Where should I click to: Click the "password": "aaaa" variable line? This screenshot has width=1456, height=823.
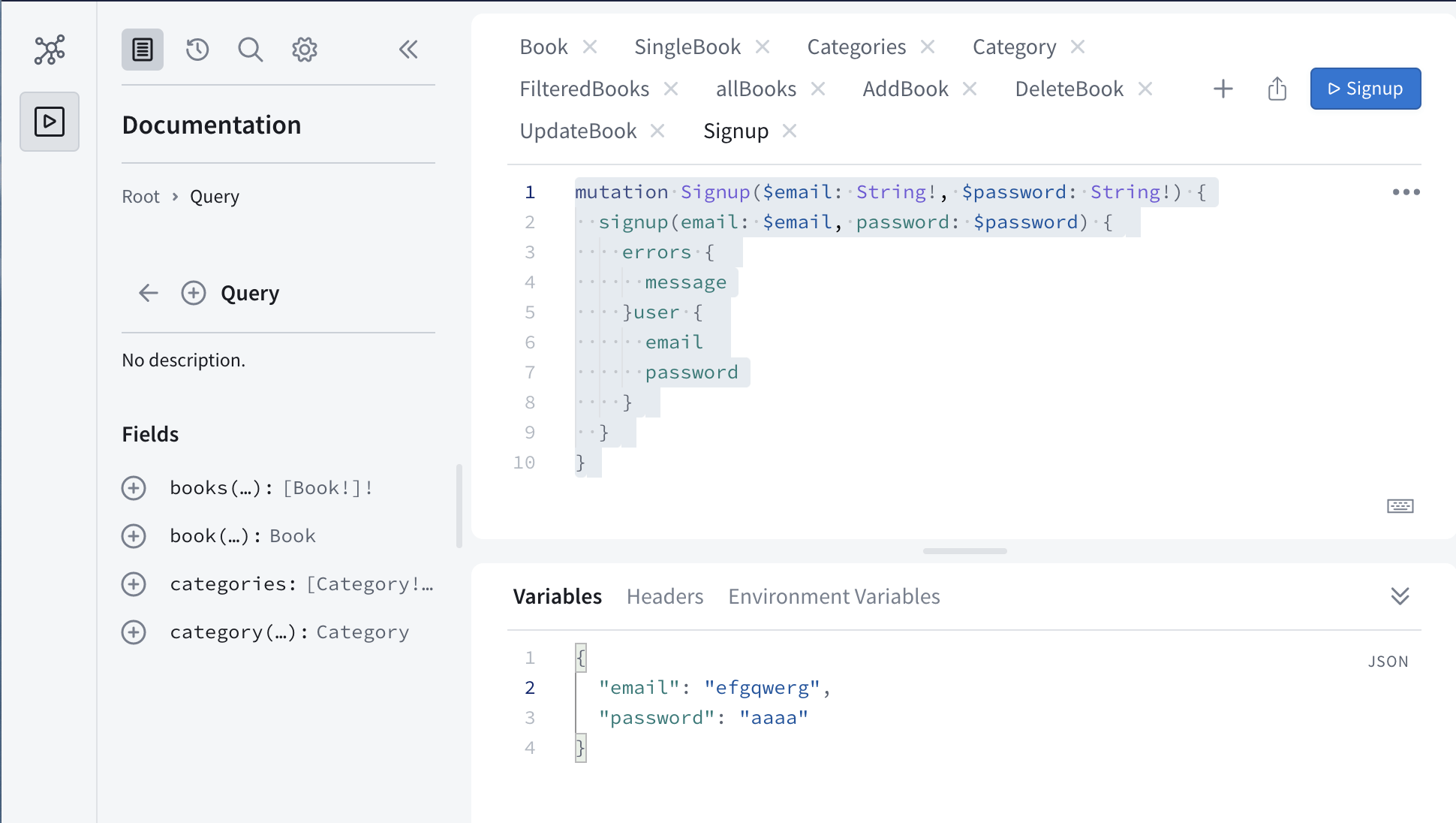[x=704, y=718]
